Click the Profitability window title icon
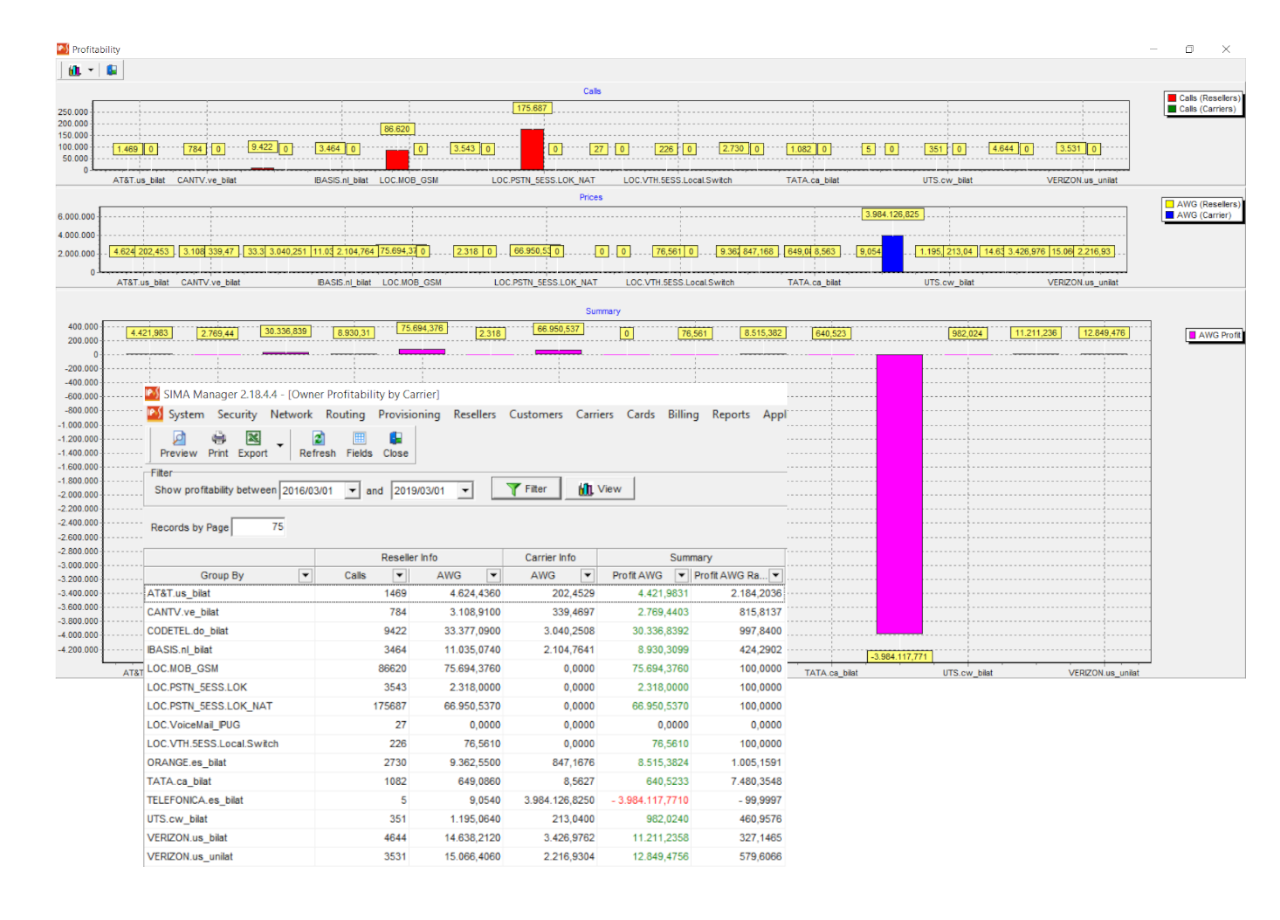 pos(63,49)
